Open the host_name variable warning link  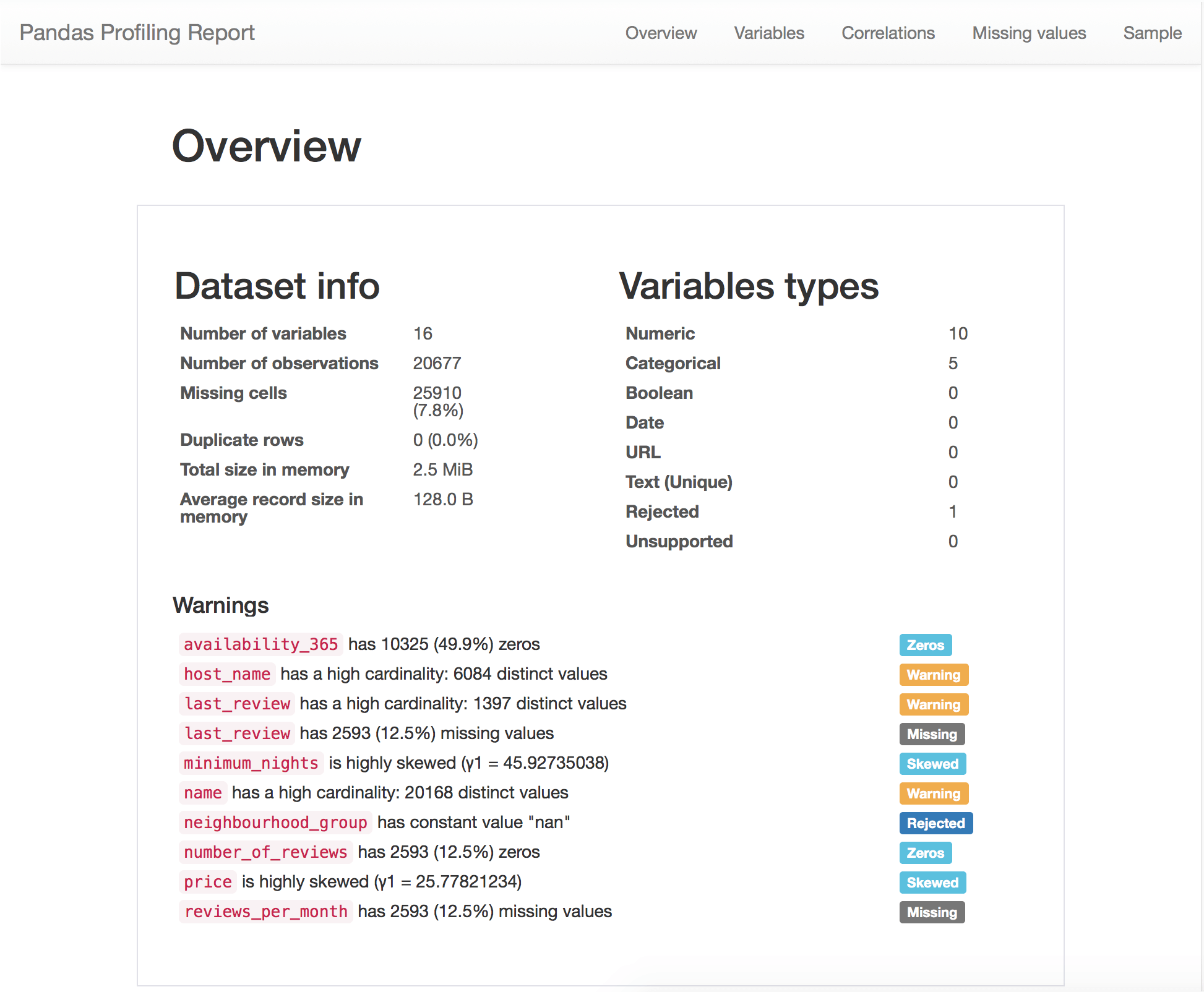point(227,673)
